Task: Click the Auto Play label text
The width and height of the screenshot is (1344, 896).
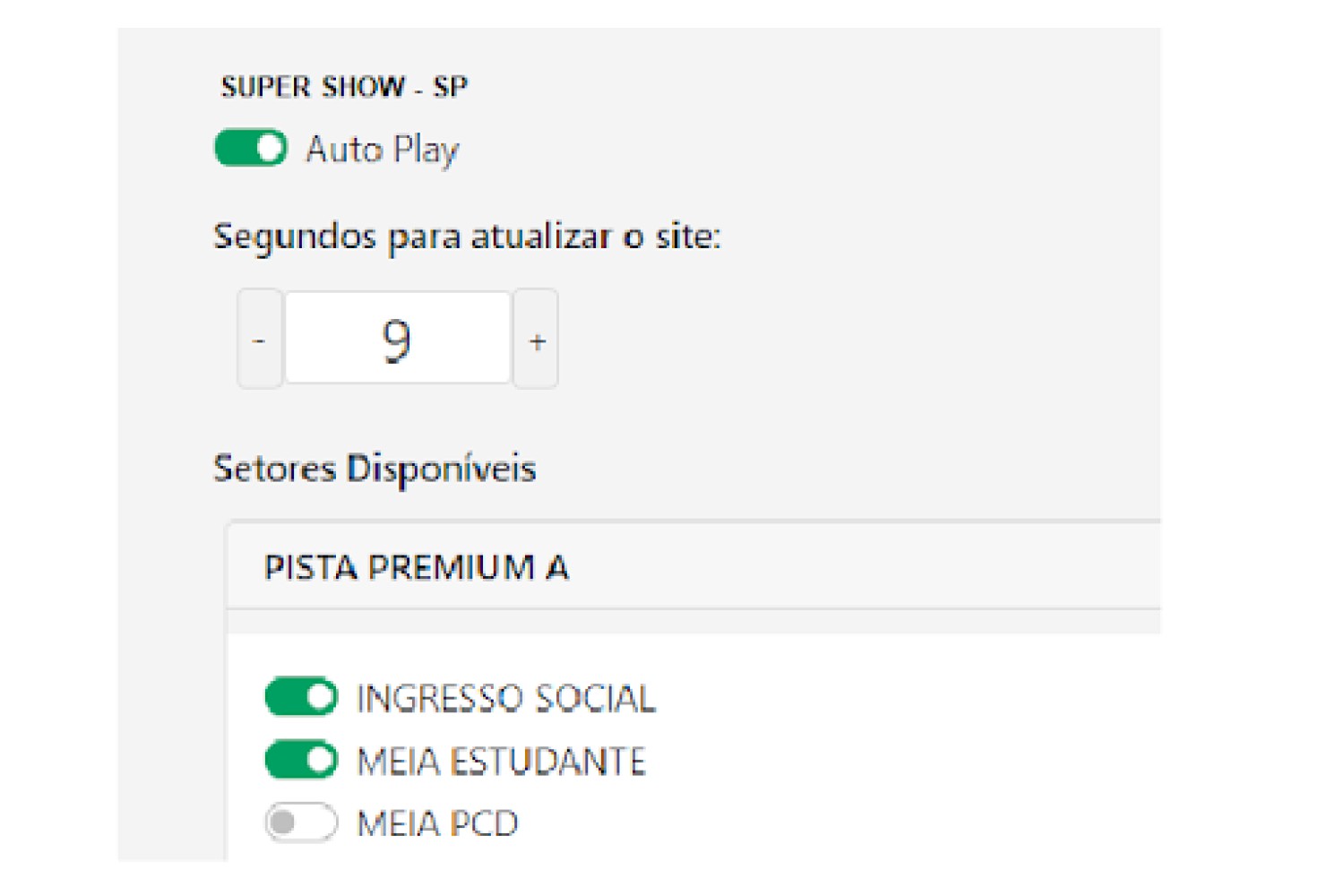Action: coord(383,150)
